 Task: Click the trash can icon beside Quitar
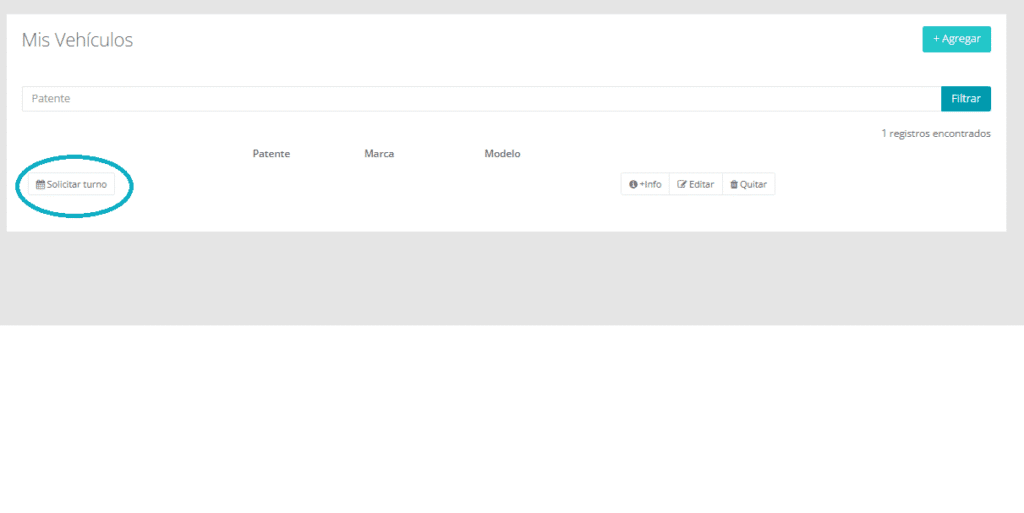pos(734,185)
